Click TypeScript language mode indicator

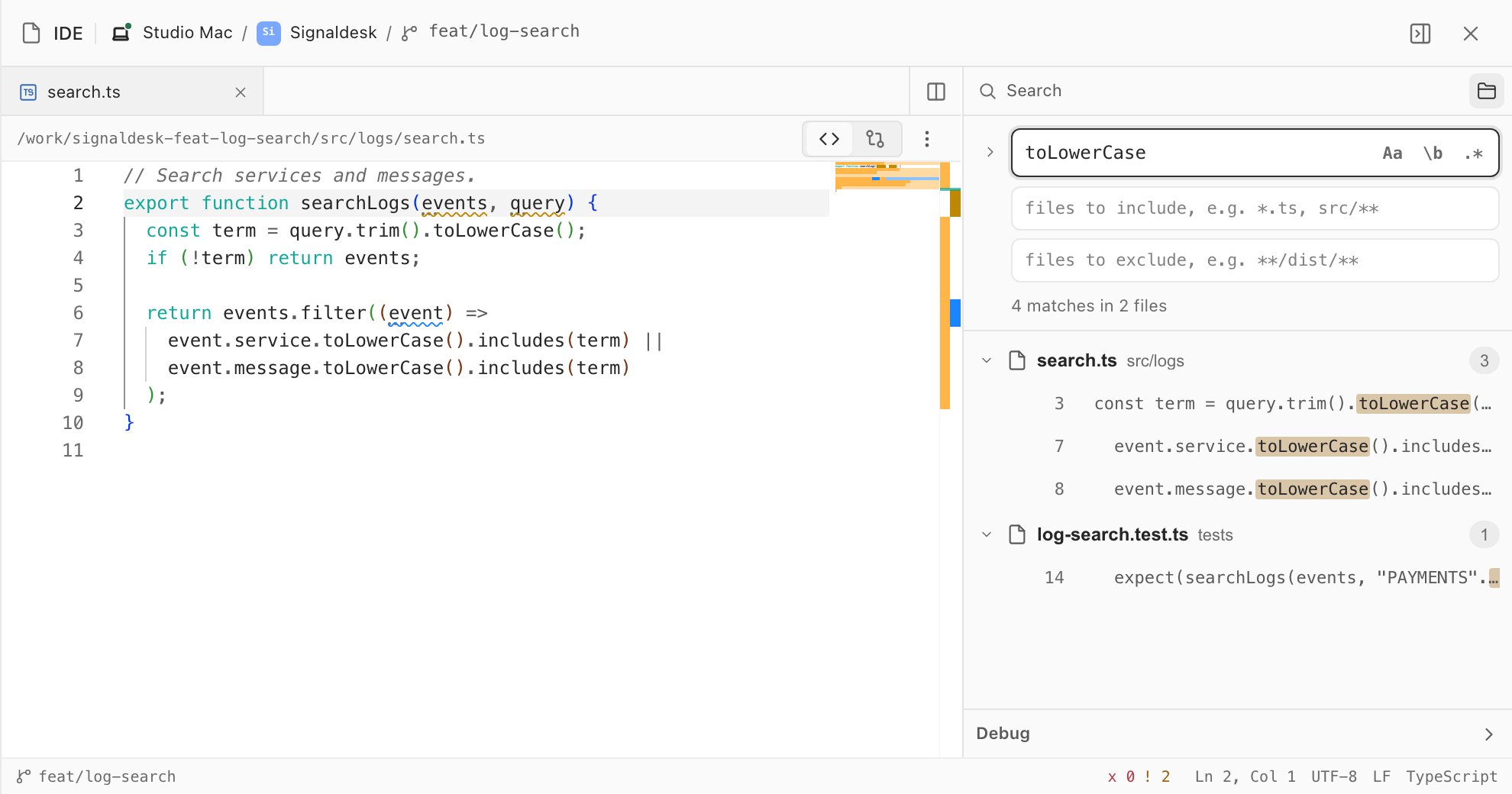tap(1452, 776)
